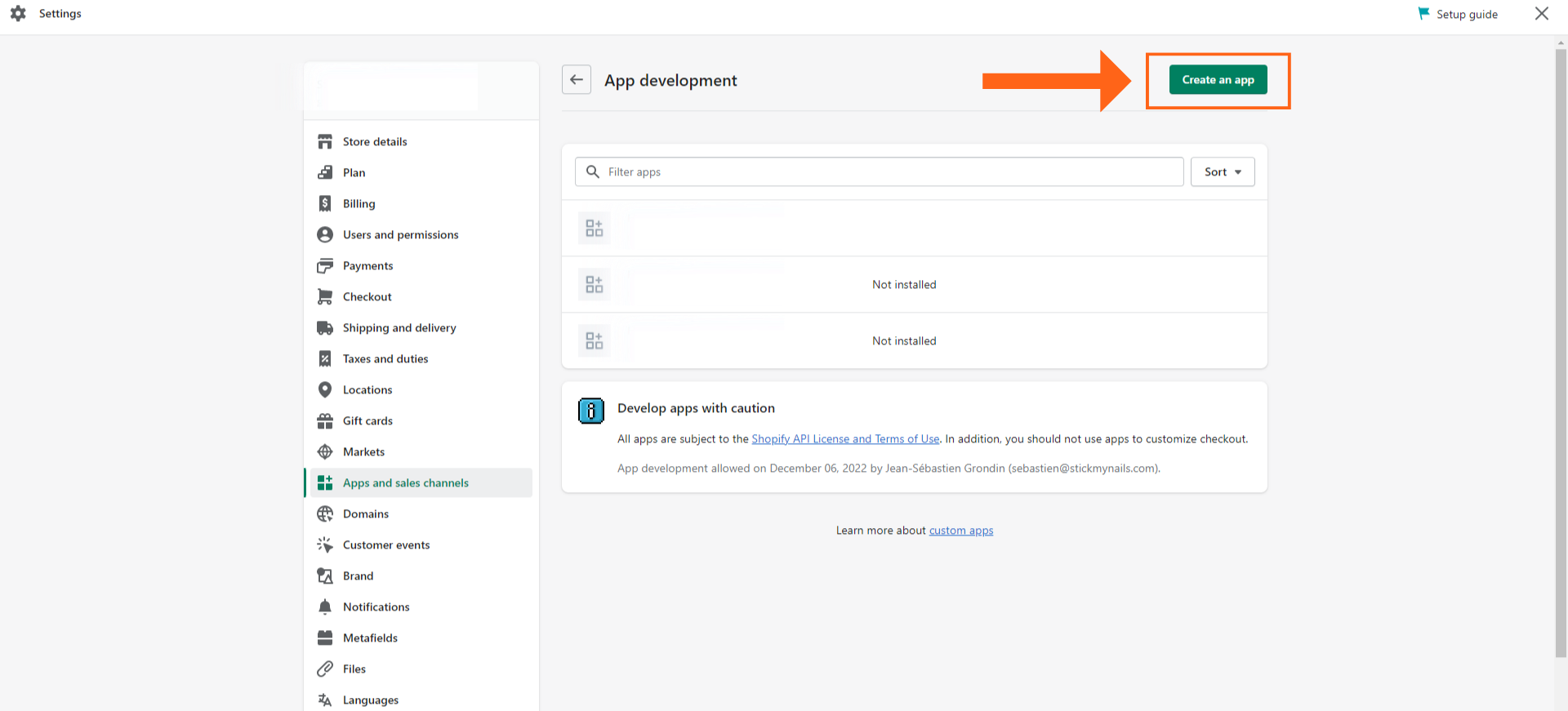This screenshot has width=1568, height=711.
Task: Open Users and permissions settings
Action: point(400,235)
